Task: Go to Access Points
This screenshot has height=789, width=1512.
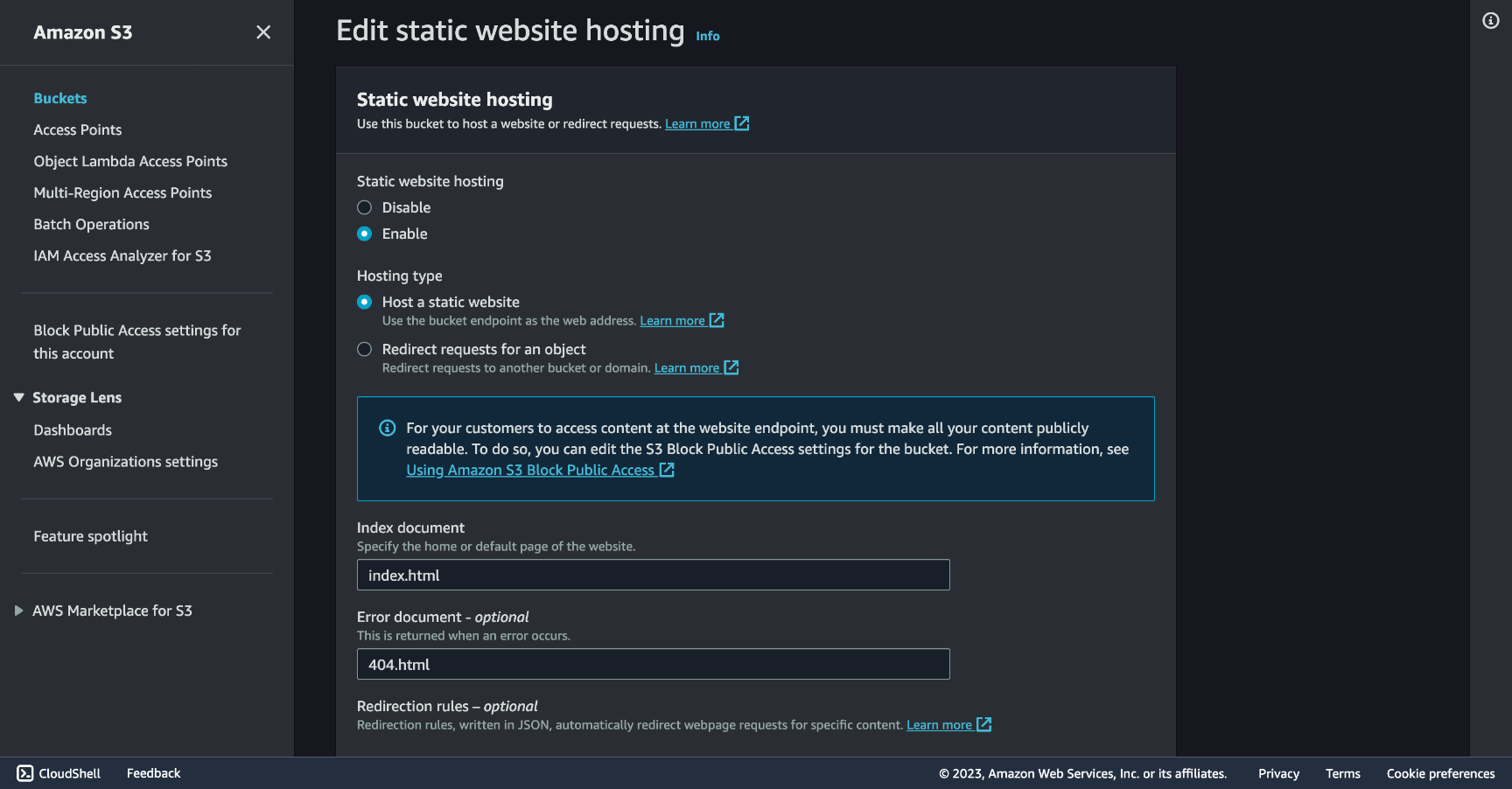Action: point(78,129)
